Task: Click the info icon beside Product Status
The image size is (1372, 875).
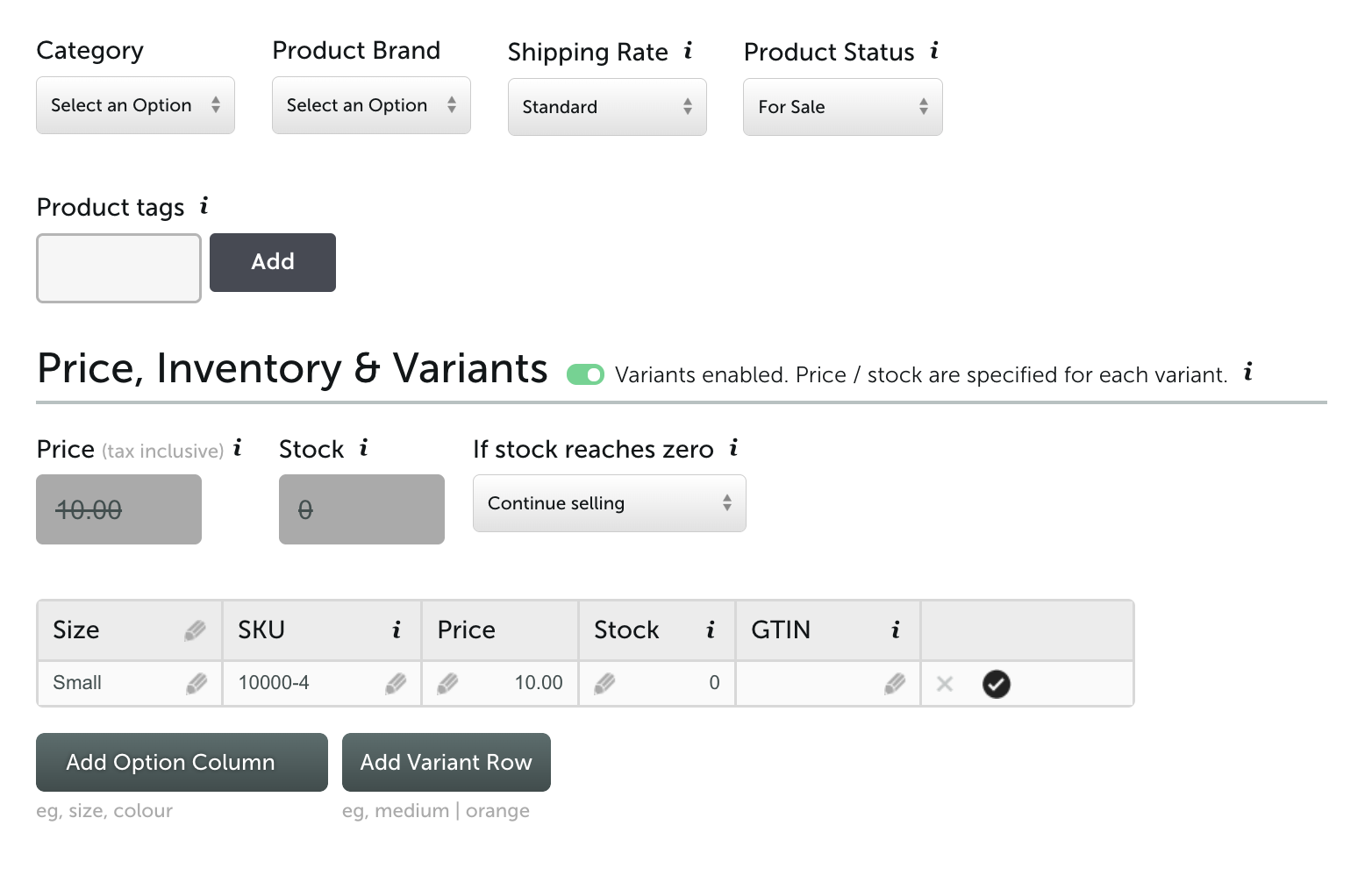Action: point(935,50)
